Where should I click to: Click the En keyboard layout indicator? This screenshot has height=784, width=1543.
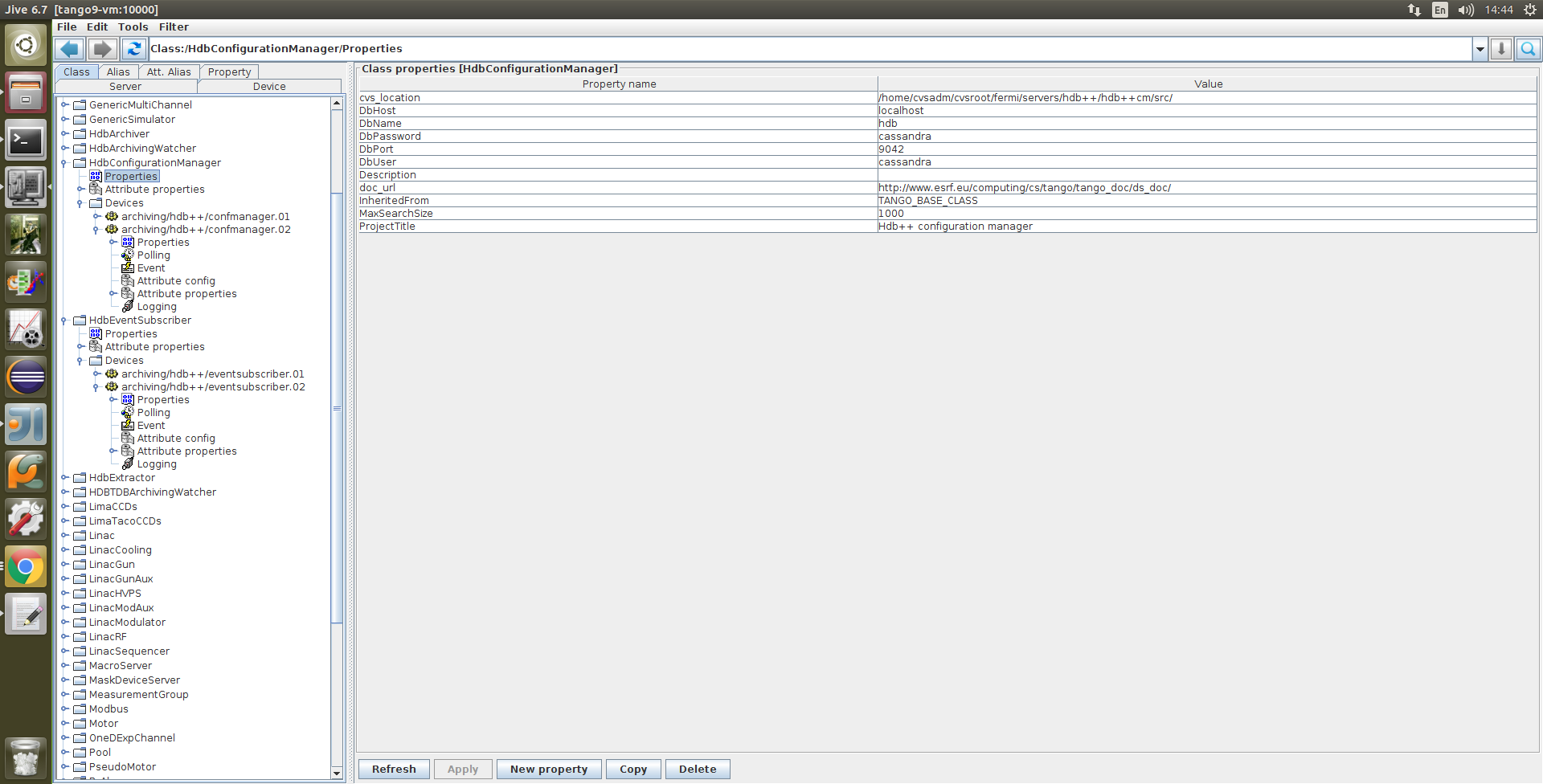(x=1440, y=10)
